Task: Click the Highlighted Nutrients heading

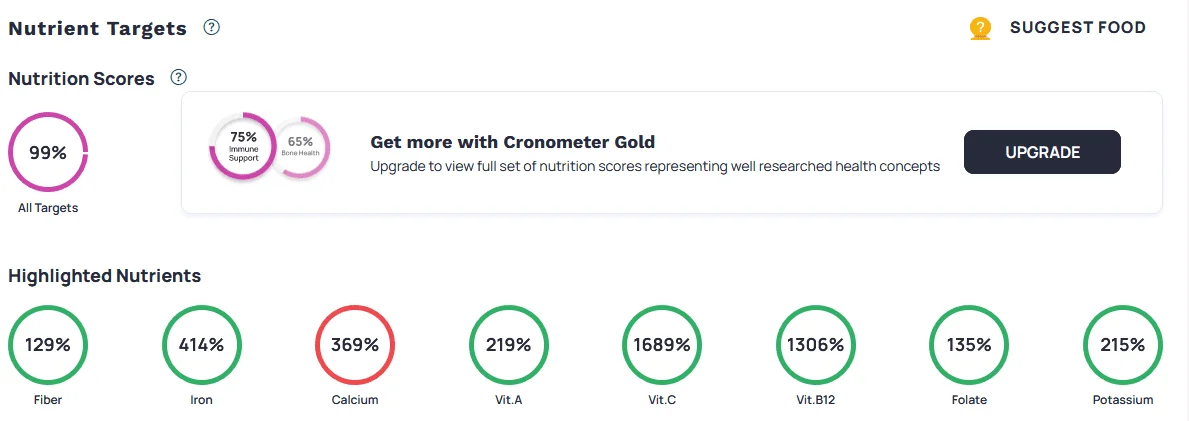Action: (105, 275)
